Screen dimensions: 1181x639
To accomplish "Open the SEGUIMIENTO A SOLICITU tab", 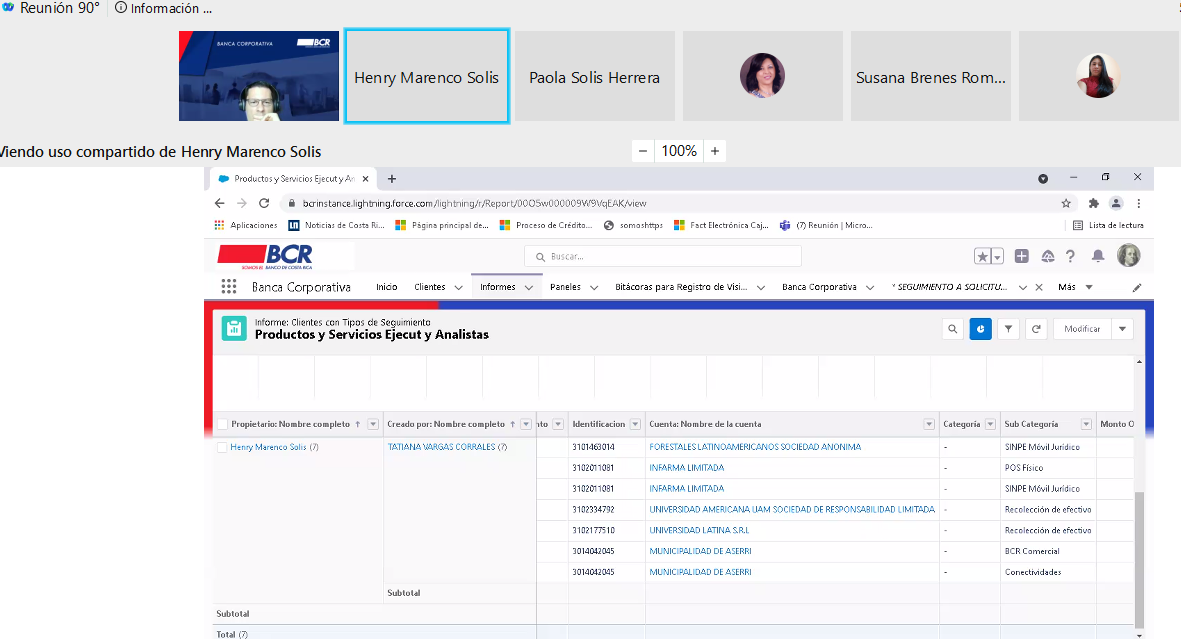I will coord(949,287).
